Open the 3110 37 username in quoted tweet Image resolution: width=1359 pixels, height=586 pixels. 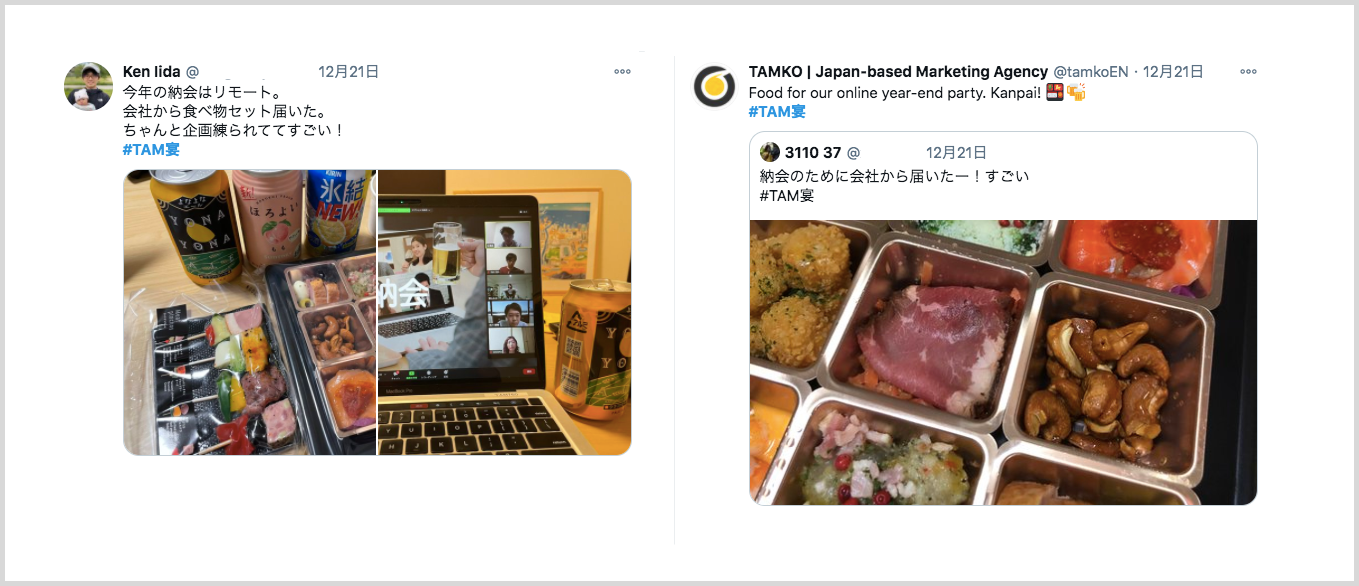click(813, 152)
